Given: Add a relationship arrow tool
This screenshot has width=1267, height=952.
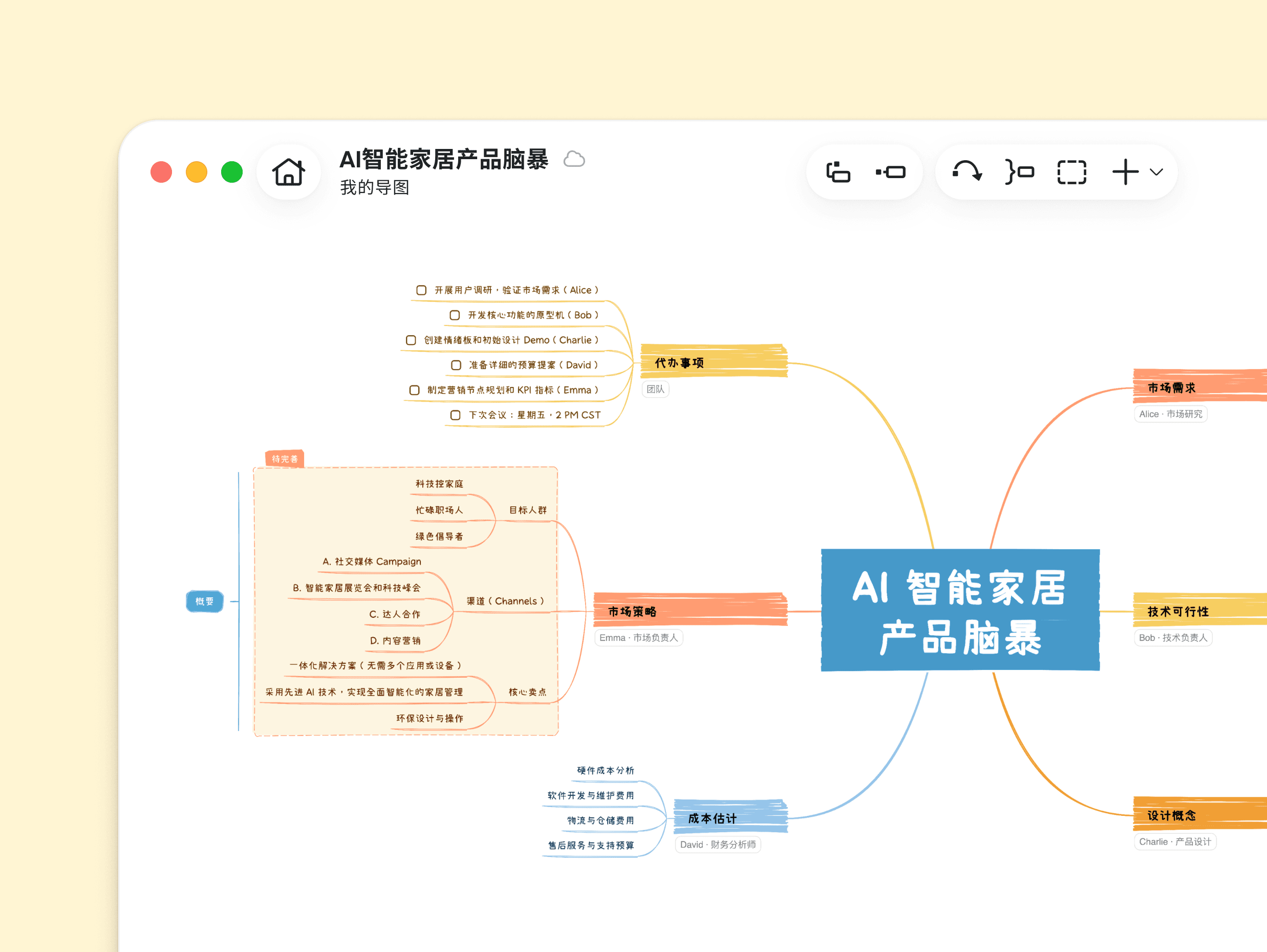Looking at the screenshot, I should coord(968,171).
